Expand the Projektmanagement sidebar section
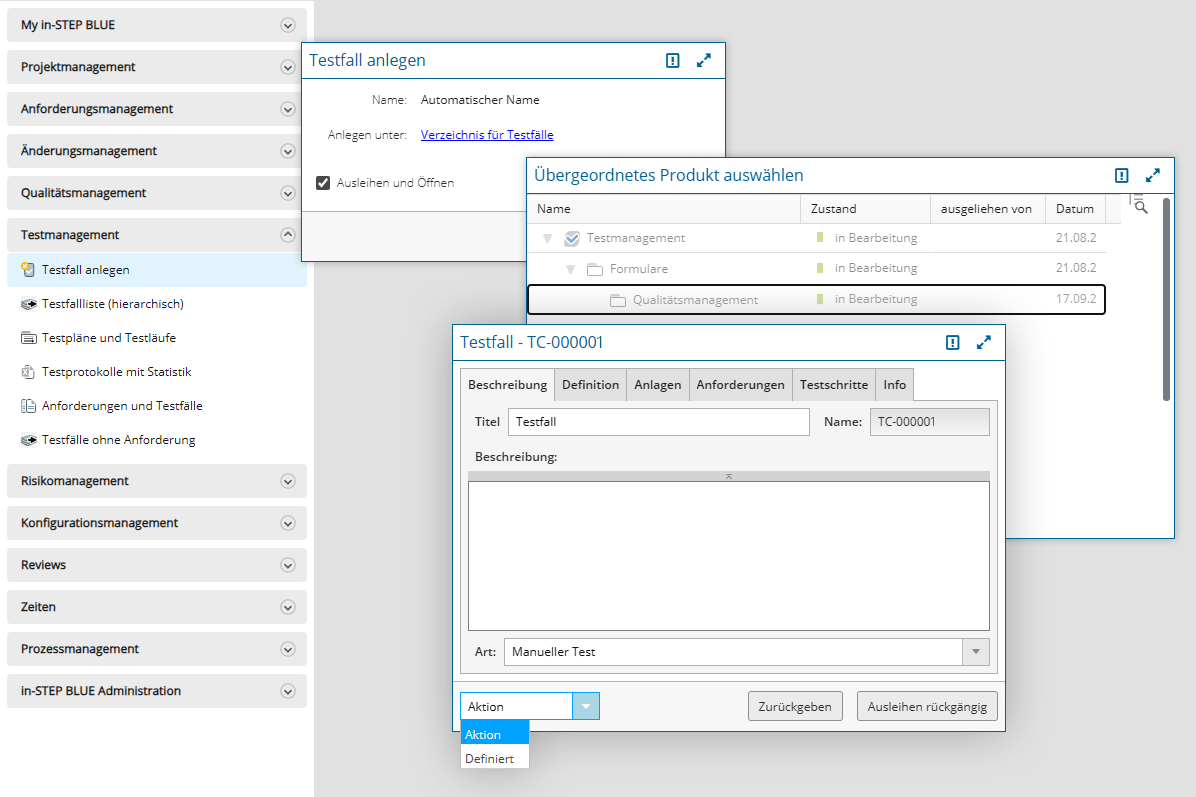1196x797 pixels. 288,67
